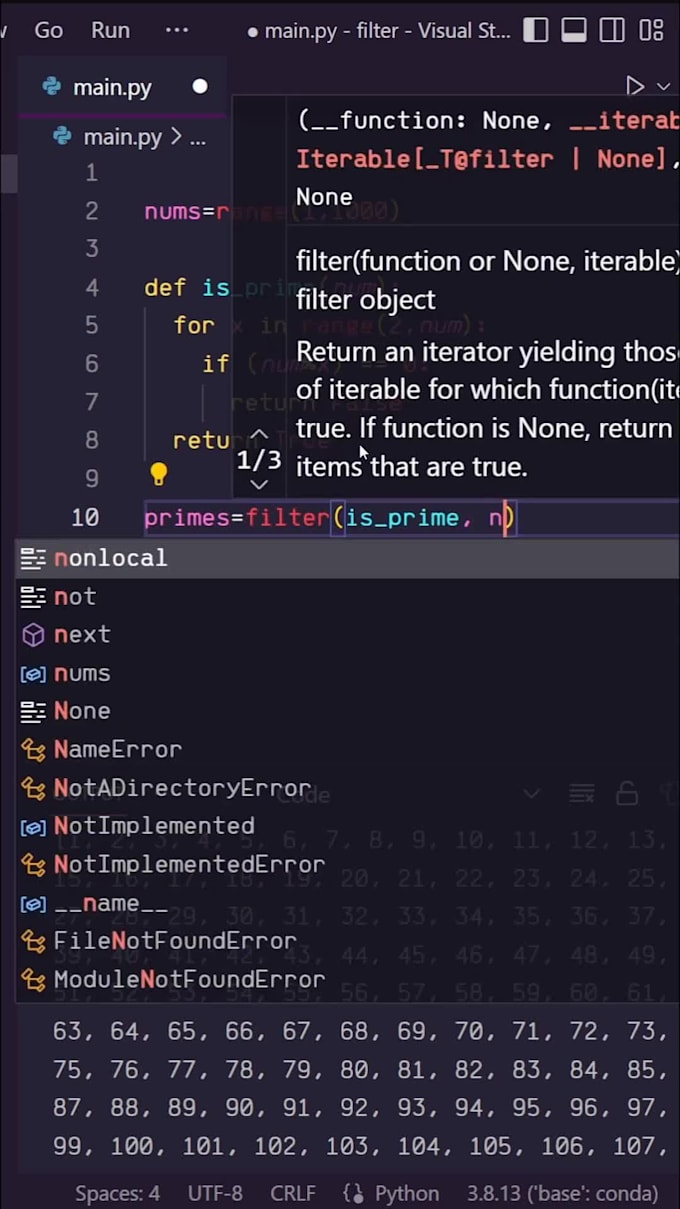Open the Go menu
Screen dimensions: 680x1209
tap(49, 30)
